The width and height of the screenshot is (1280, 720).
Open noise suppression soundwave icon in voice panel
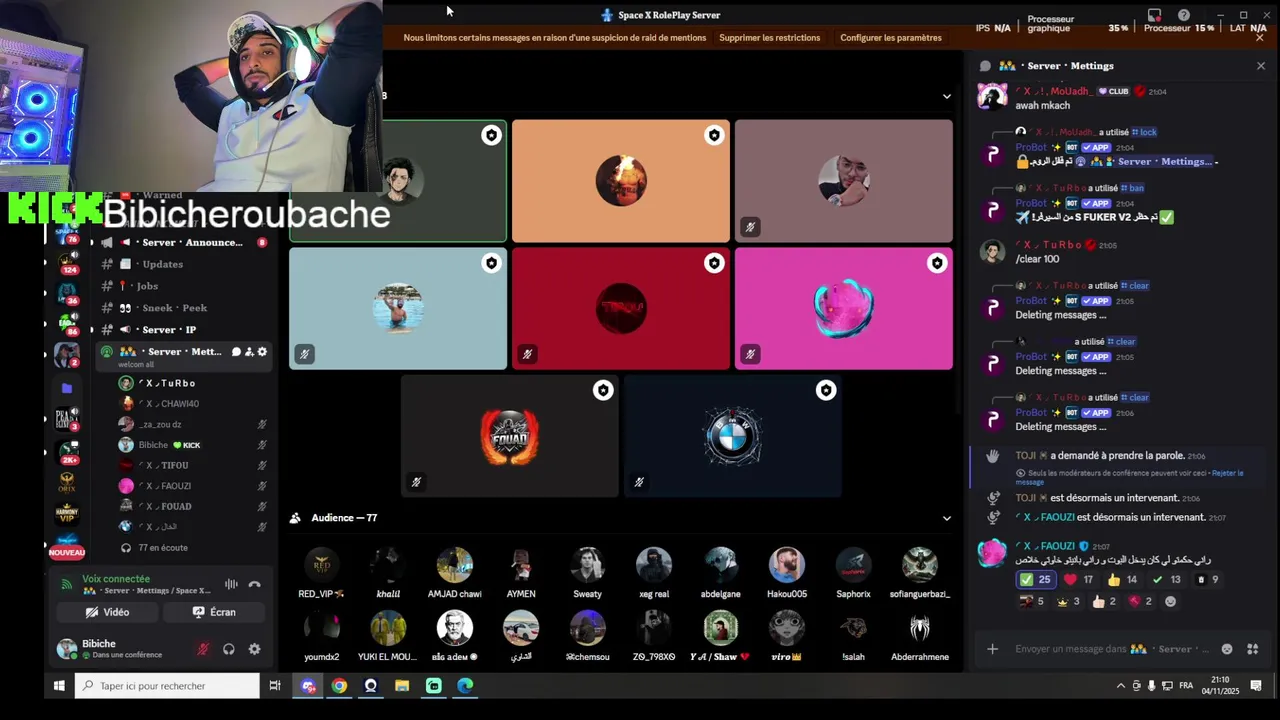point(231,584)
